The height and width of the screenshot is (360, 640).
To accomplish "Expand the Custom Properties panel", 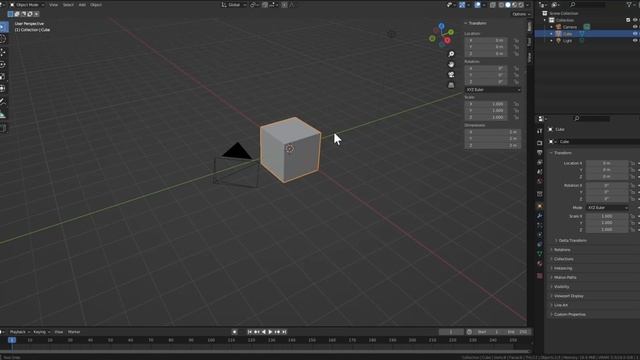I will tap(570, 314).
